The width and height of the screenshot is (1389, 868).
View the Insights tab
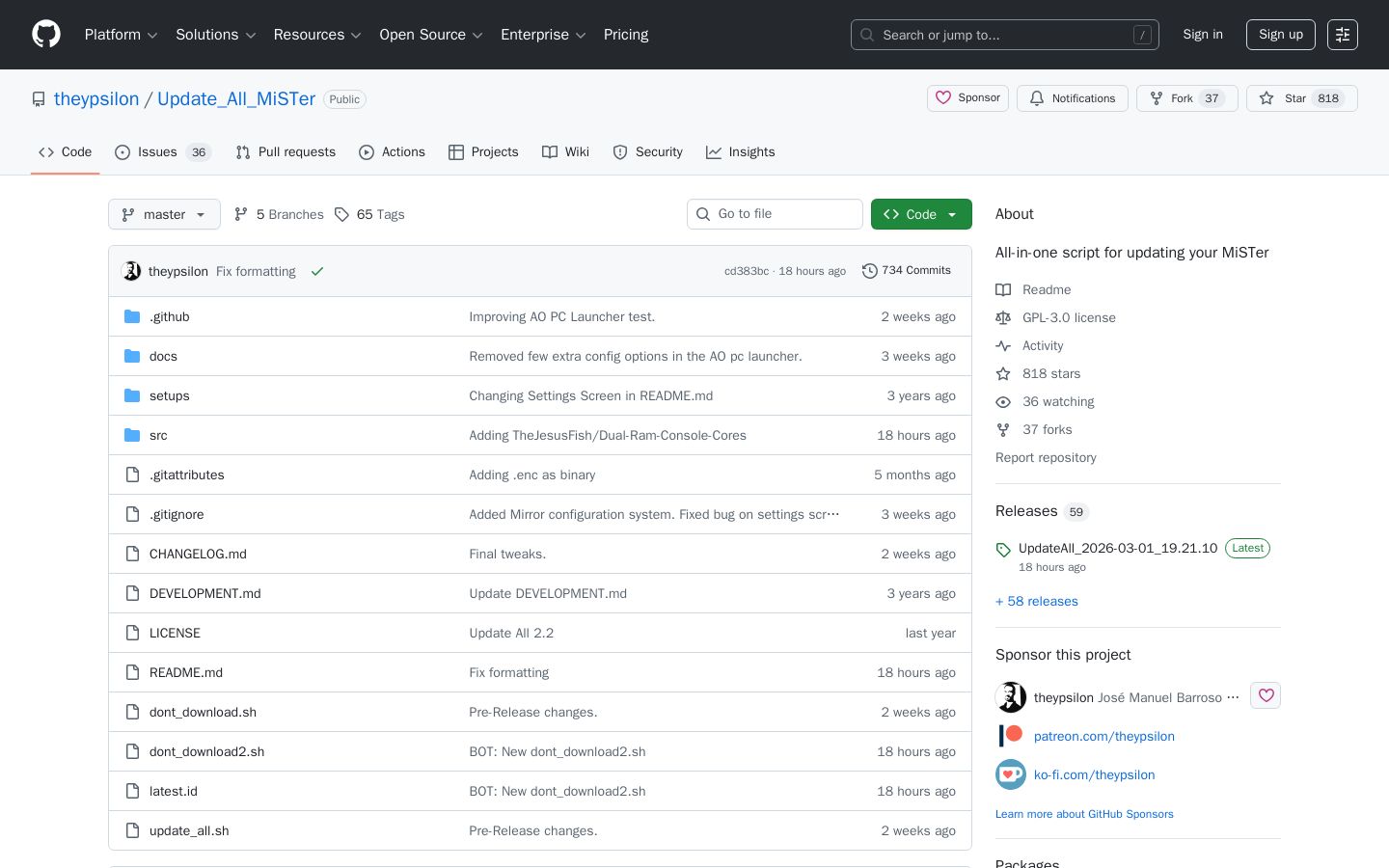point(740,152)
